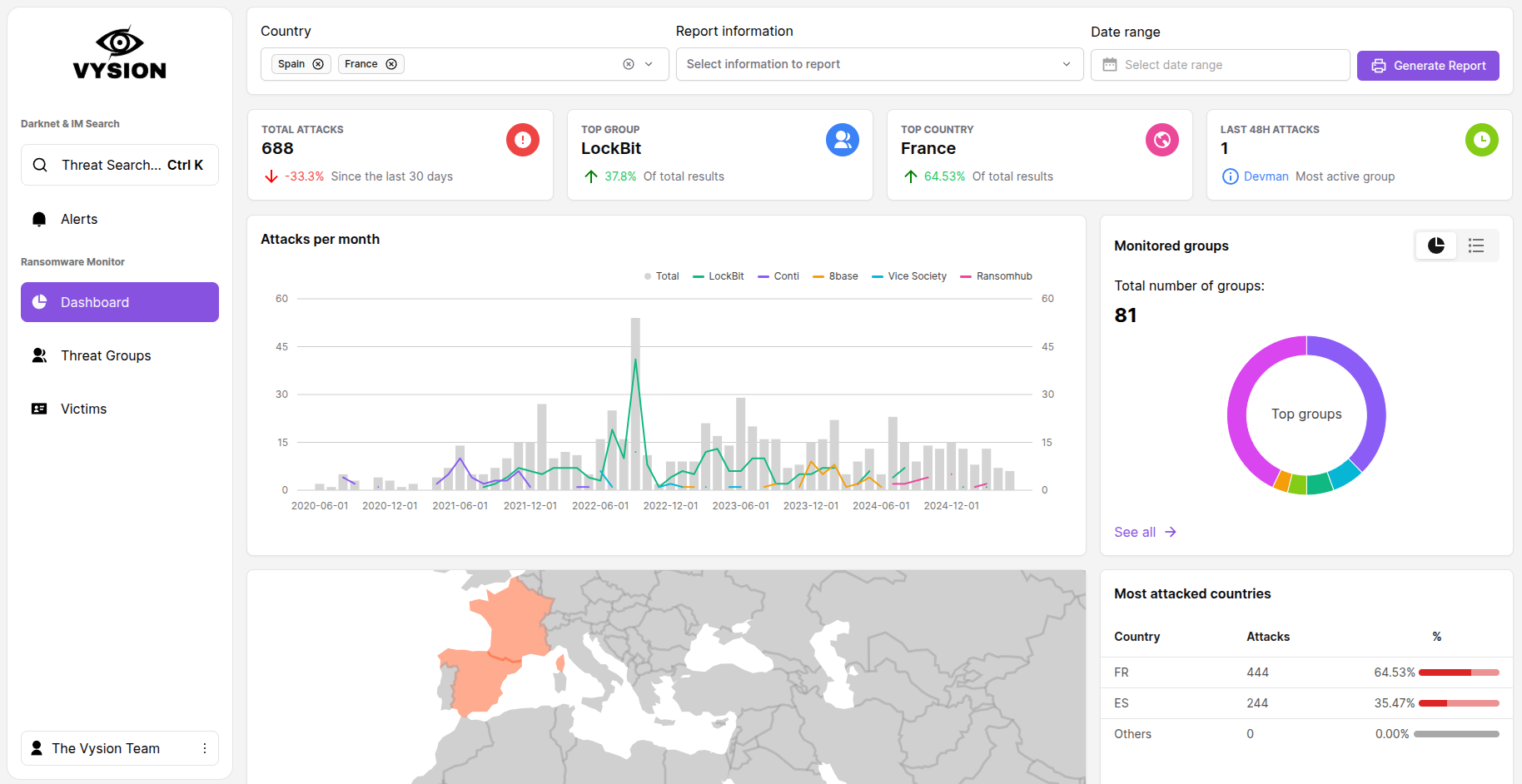The width and height of the screenshot is (1522, 784).
Task: Clear all selected countries
Action: (x=629, y=64)
